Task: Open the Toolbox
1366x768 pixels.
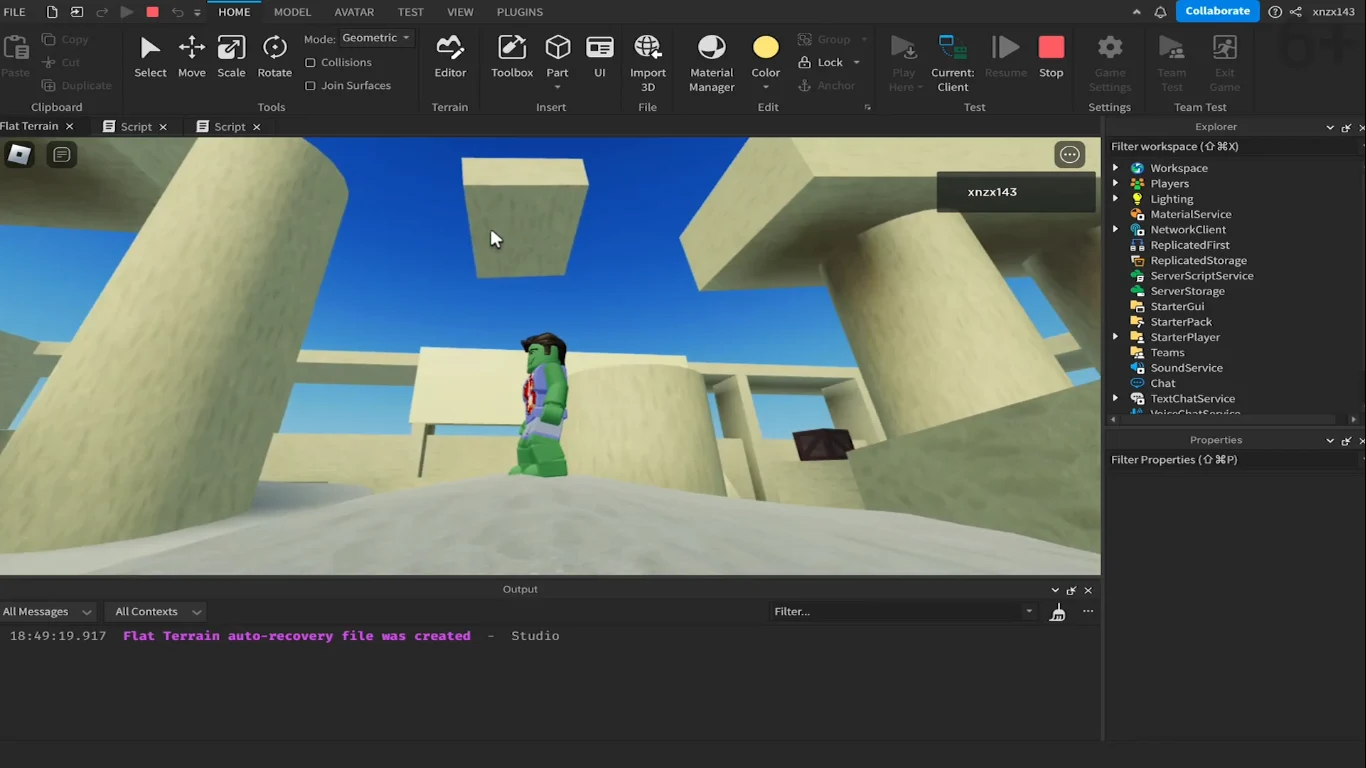Action: (512, 57)
